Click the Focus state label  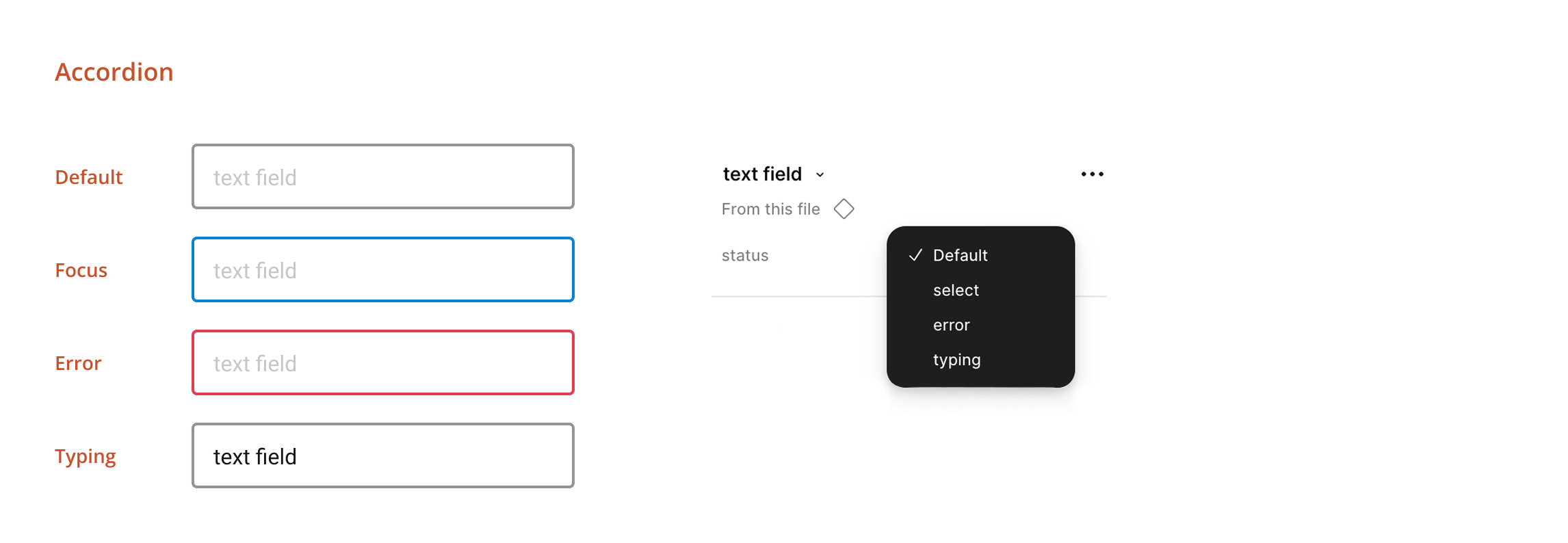coord(81,270)
